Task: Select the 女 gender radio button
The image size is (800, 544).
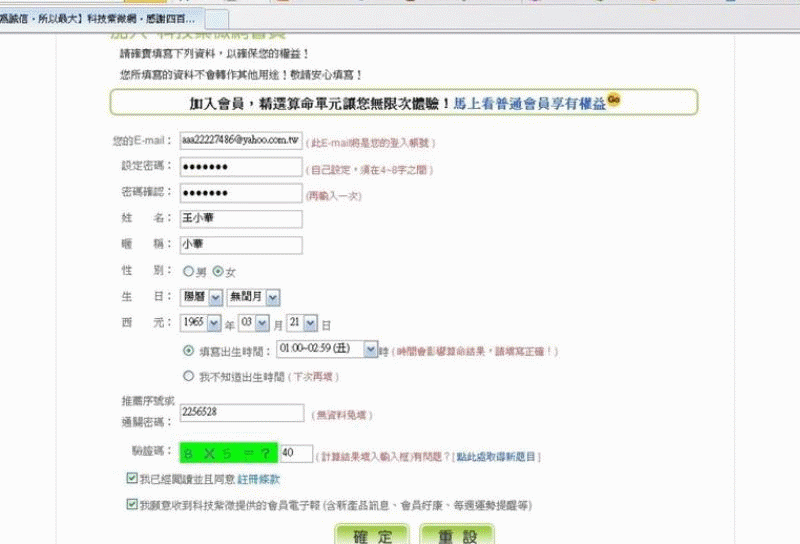Action: pos(218,271)
